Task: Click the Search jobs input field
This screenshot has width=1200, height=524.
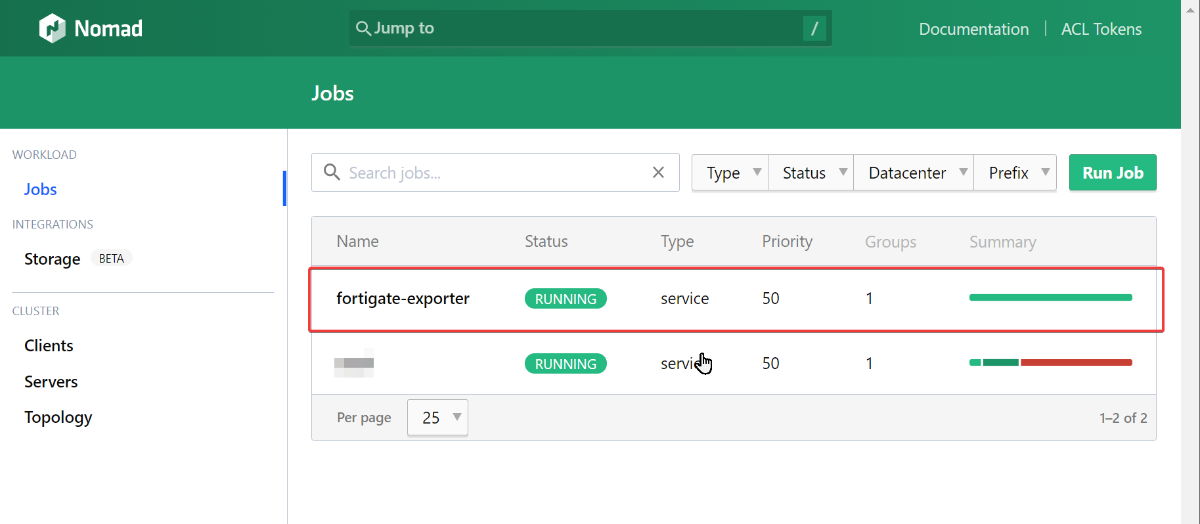Action: (495, 173)
